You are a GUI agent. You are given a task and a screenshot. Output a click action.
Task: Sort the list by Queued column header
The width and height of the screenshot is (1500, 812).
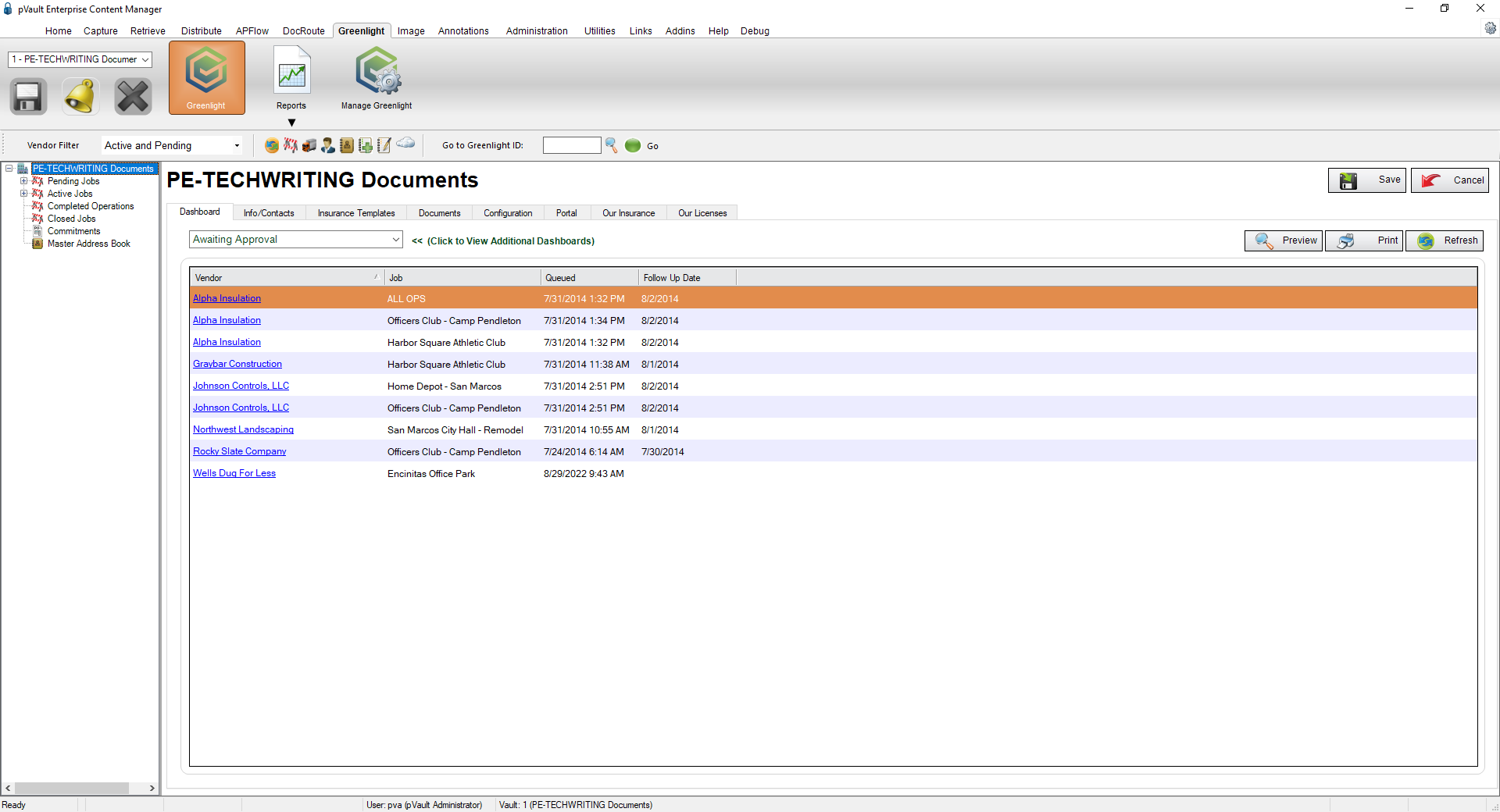(590, 278)
